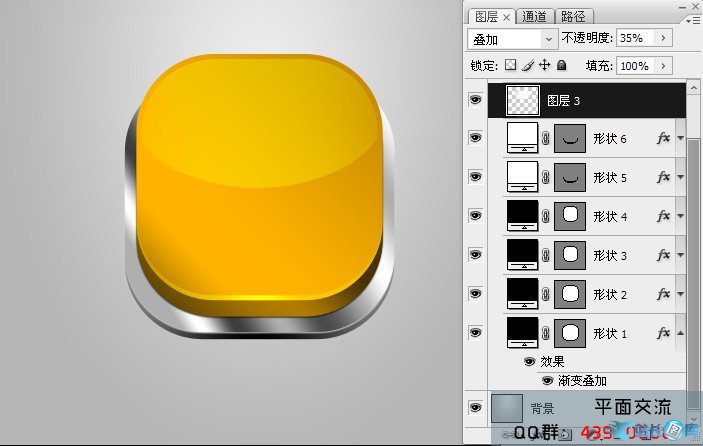Select the 形状 1 fill color thumbnail
The image size is (703, 446).
click(523, 333)
